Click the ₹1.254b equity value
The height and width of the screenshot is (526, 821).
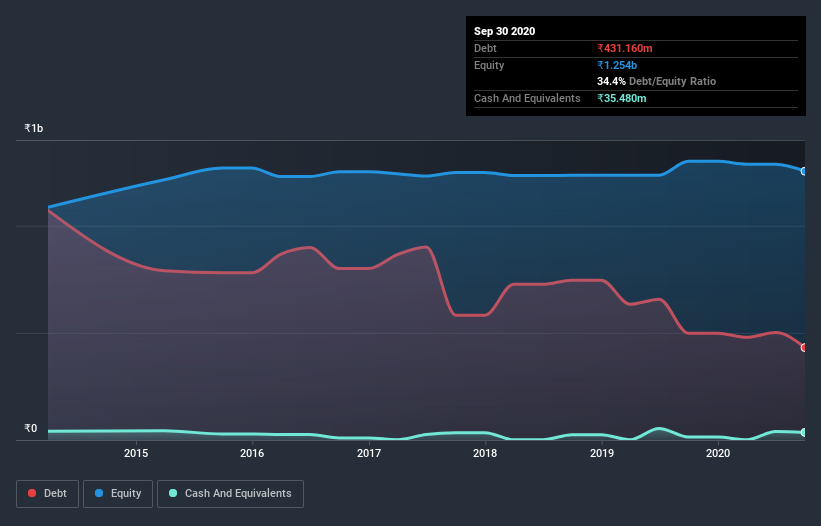coord(617,65)
